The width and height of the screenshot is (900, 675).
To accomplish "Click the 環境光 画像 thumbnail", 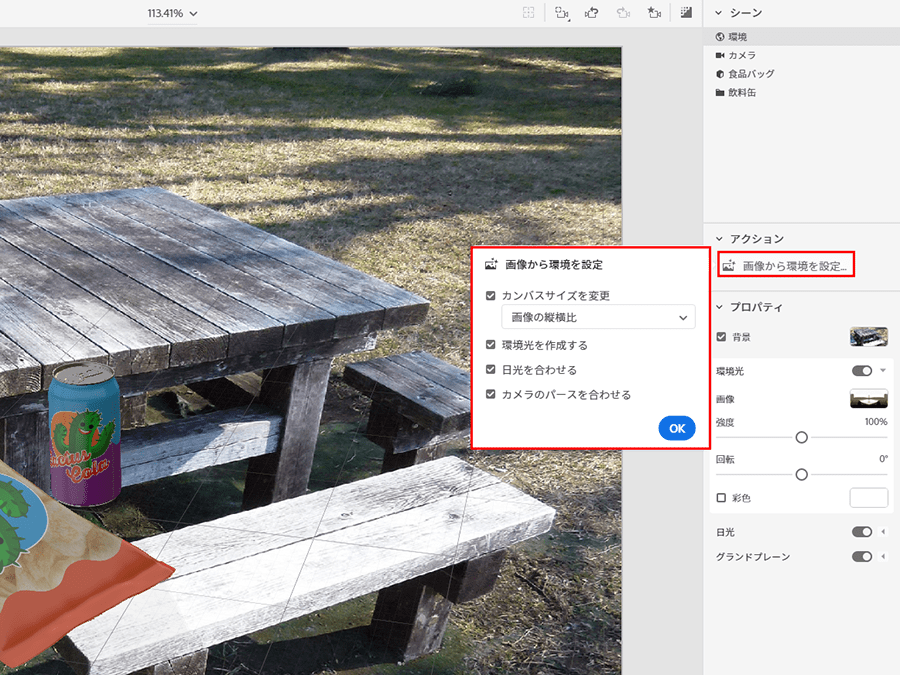I will pos(869,398).
